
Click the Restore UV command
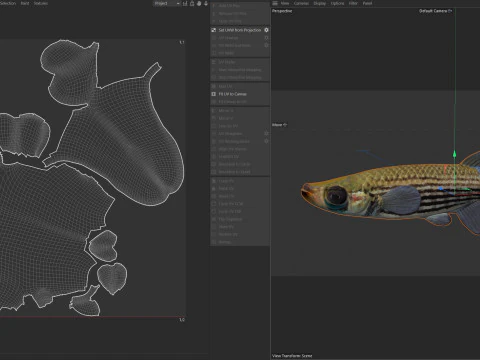pos(228,234)
